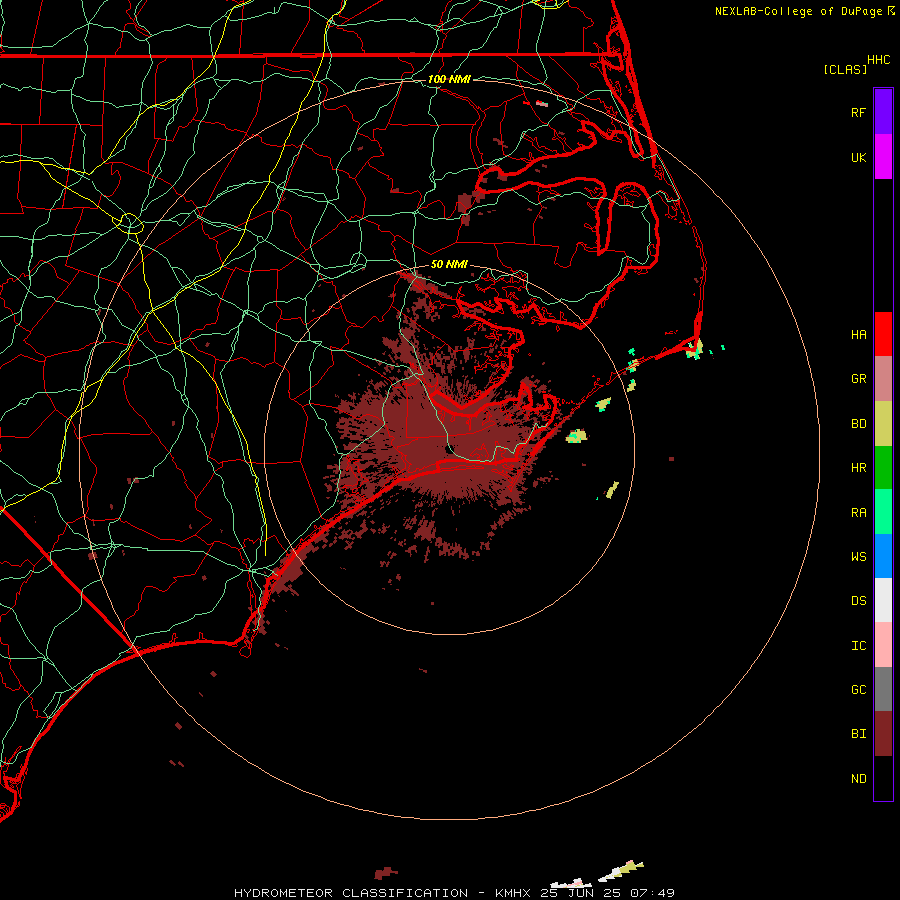Click the GC legend label
The image size is (900, 900).
(x=858, y=690)
